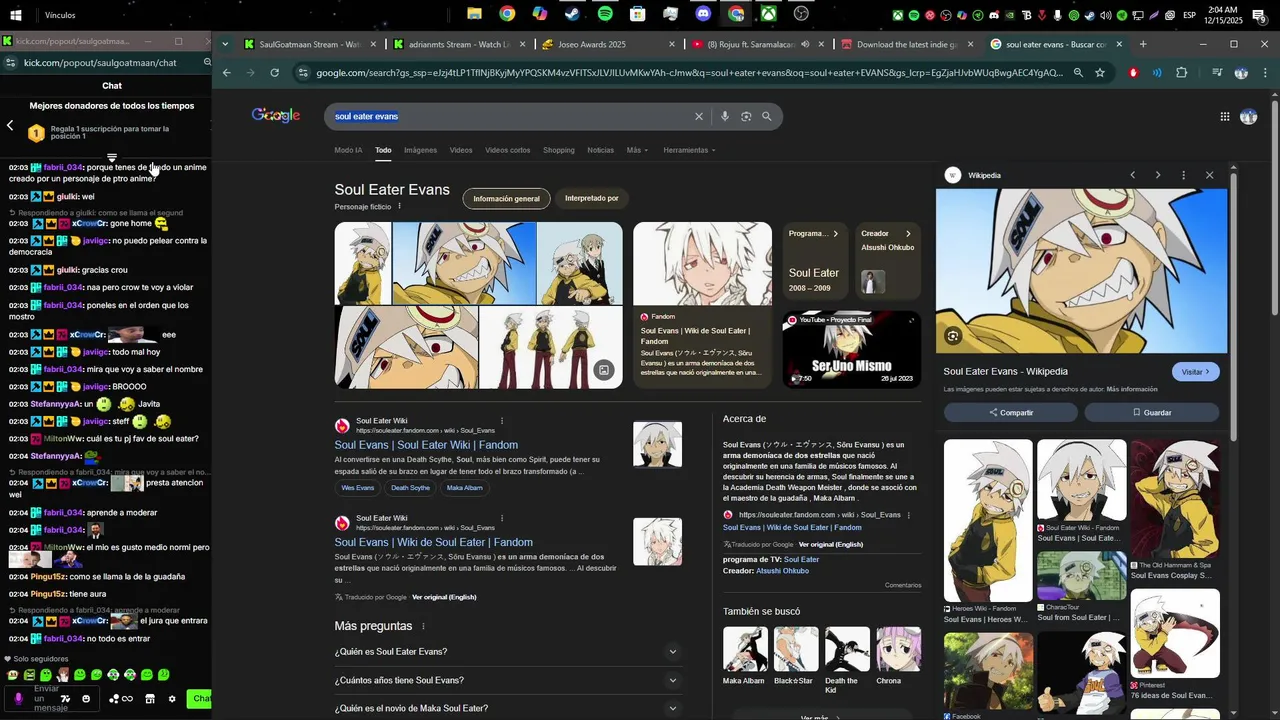Open Soul Evans | Soul Eater Wiki | Fandom link
The height and width of the screenshot is (720, 1280).
coord(426,445)
